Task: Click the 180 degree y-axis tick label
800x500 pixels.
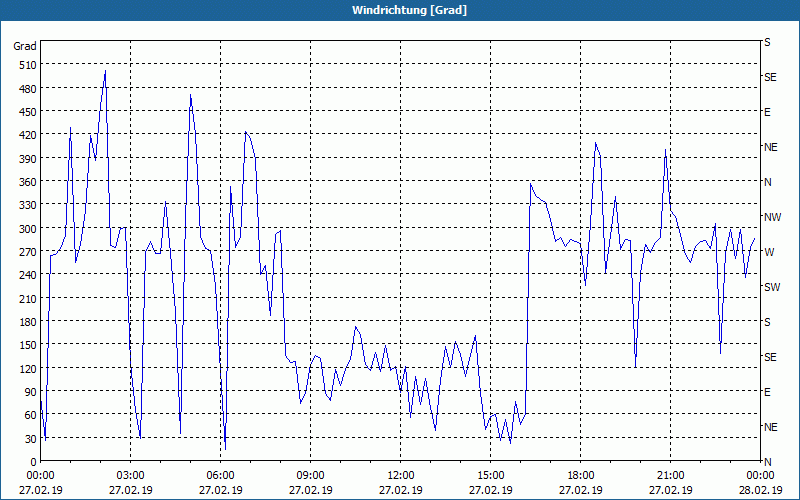Action: tap(26, 322)
